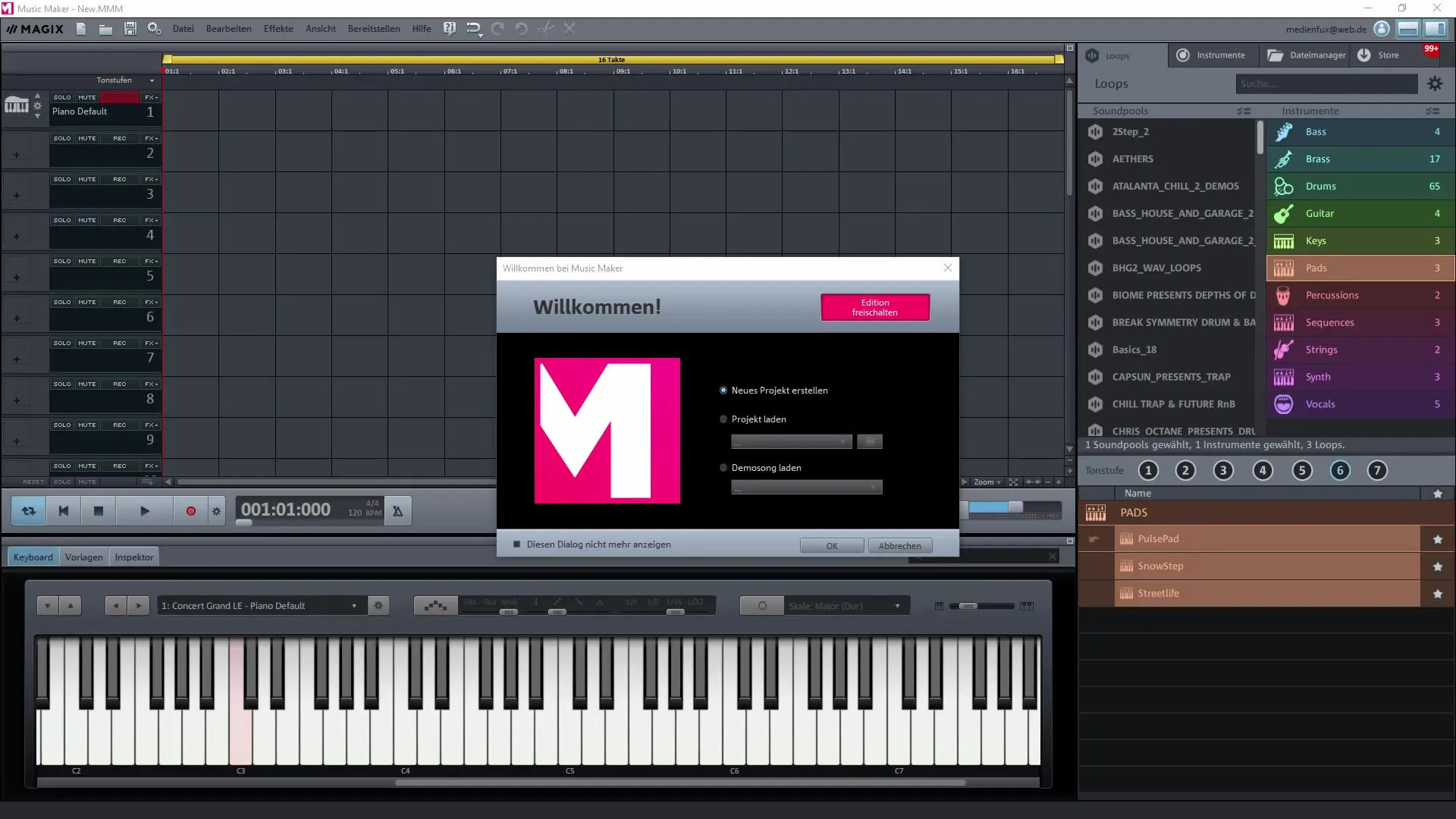Toggle SOLO on track 5

click(x=62, y=262)
